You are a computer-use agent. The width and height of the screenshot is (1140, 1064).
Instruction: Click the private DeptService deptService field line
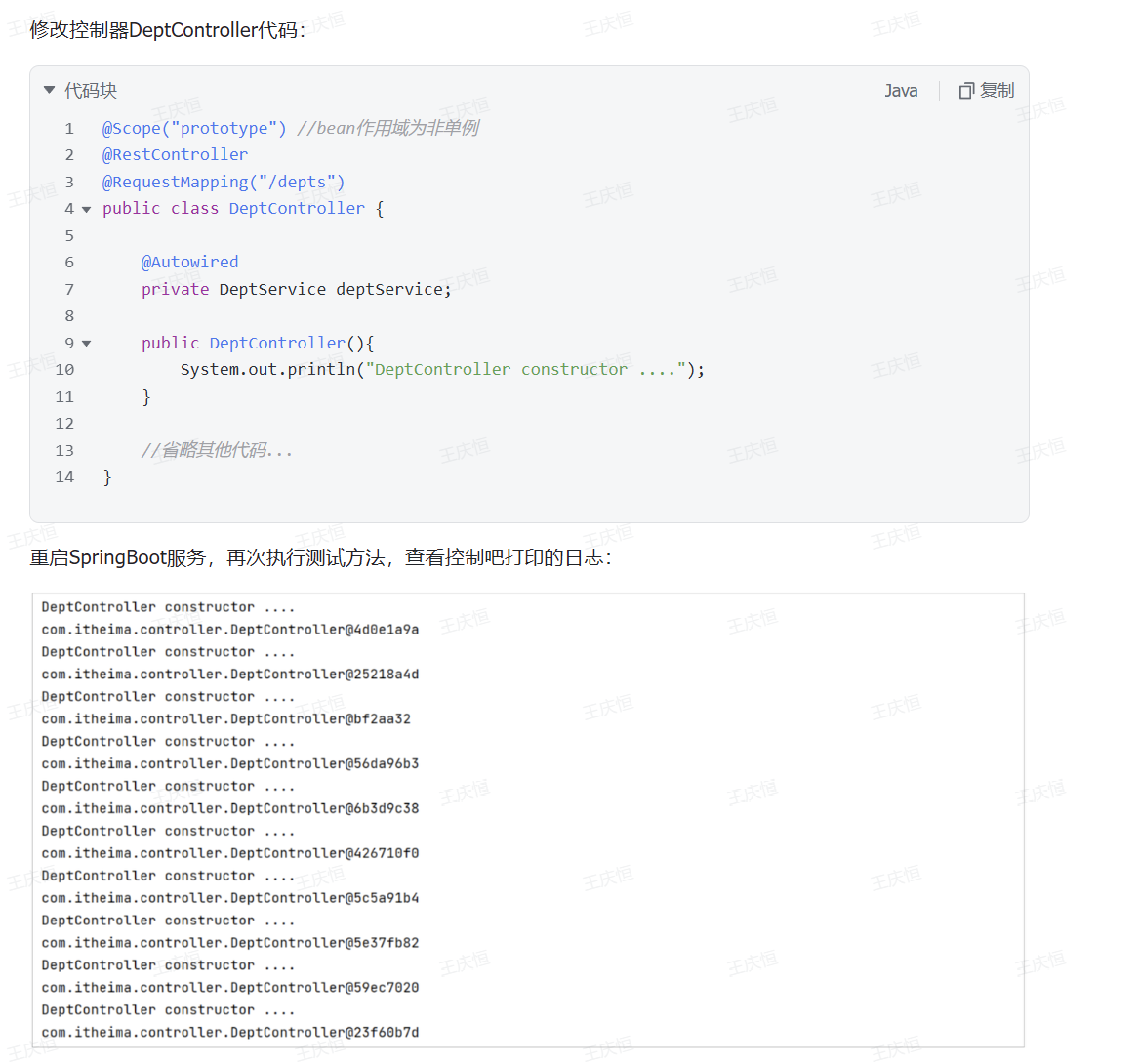(x=296, y=290)
